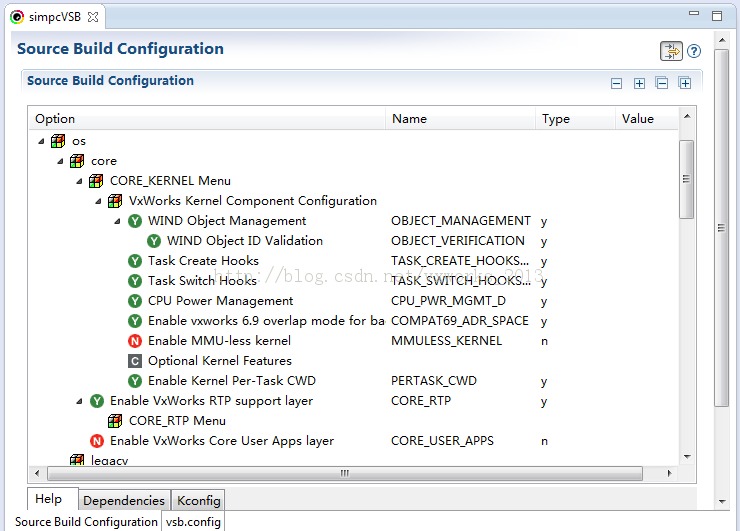Screen dimensions: 740x531
Task: Collapse WIND Object Management node
Action: pyautogui.click(x=117, y=221)
